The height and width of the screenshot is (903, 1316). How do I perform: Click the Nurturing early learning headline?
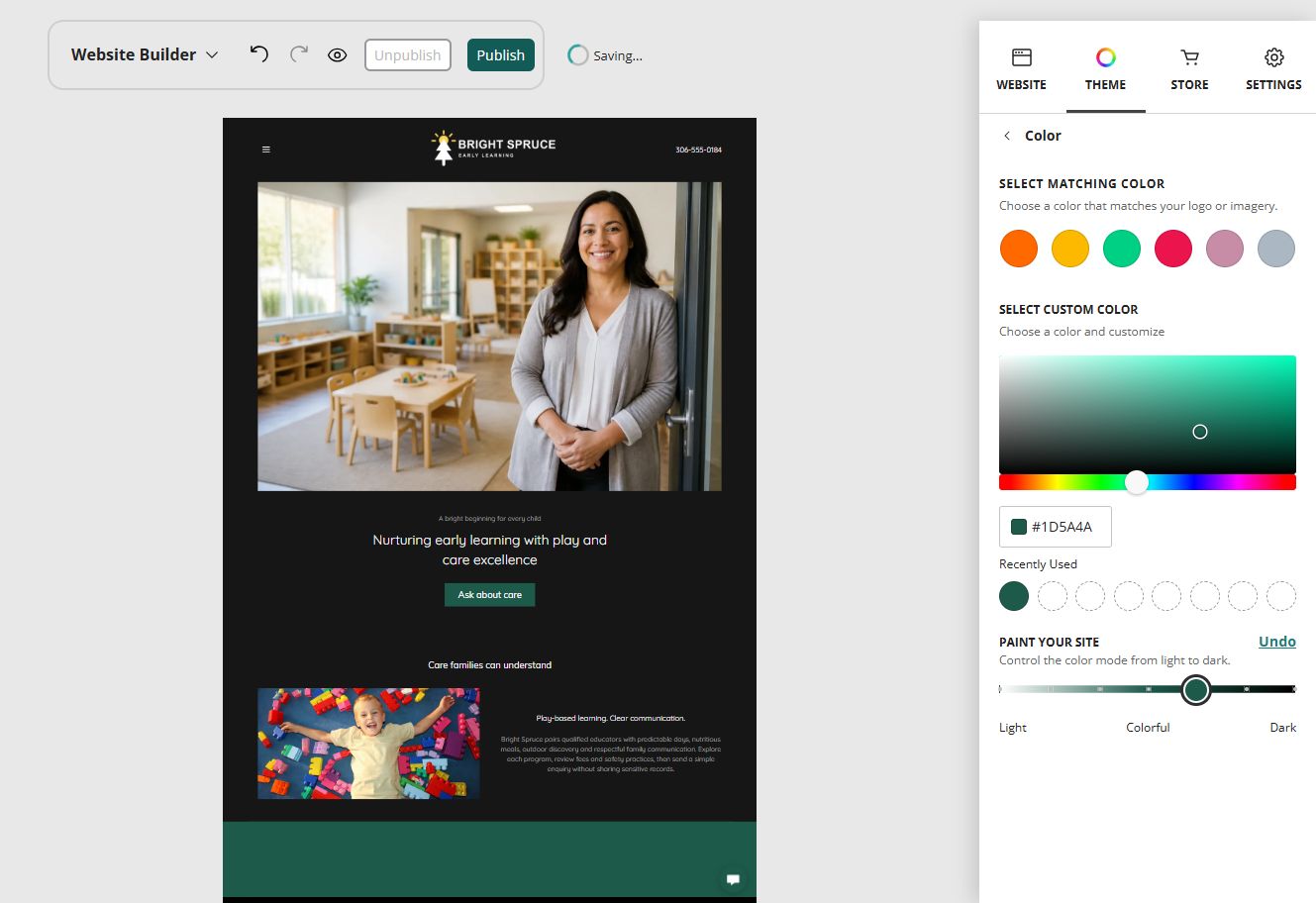pyautogui.click(x=490, y=550)
